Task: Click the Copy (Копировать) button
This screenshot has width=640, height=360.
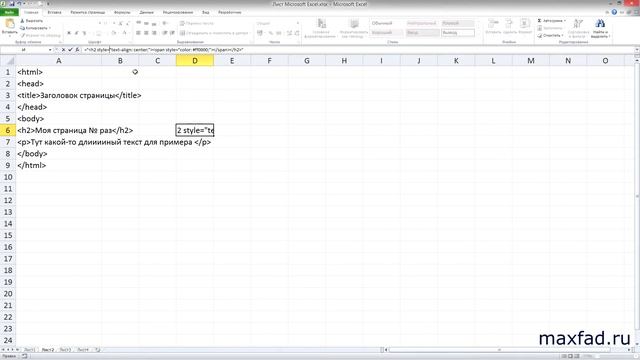Action: (35, 28)
